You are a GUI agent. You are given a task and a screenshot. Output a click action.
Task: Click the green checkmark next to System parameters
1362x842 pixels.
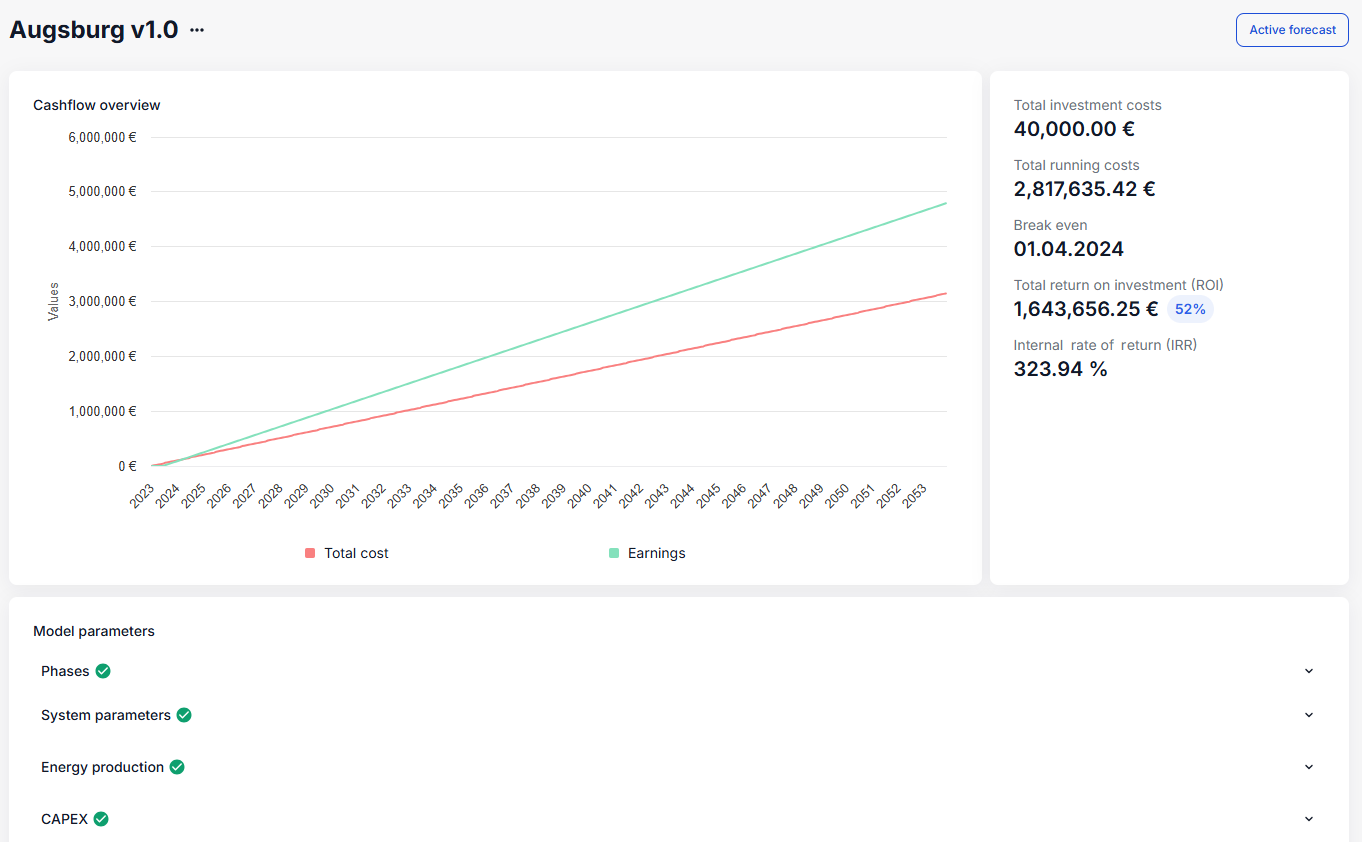(x=184, y=715)
